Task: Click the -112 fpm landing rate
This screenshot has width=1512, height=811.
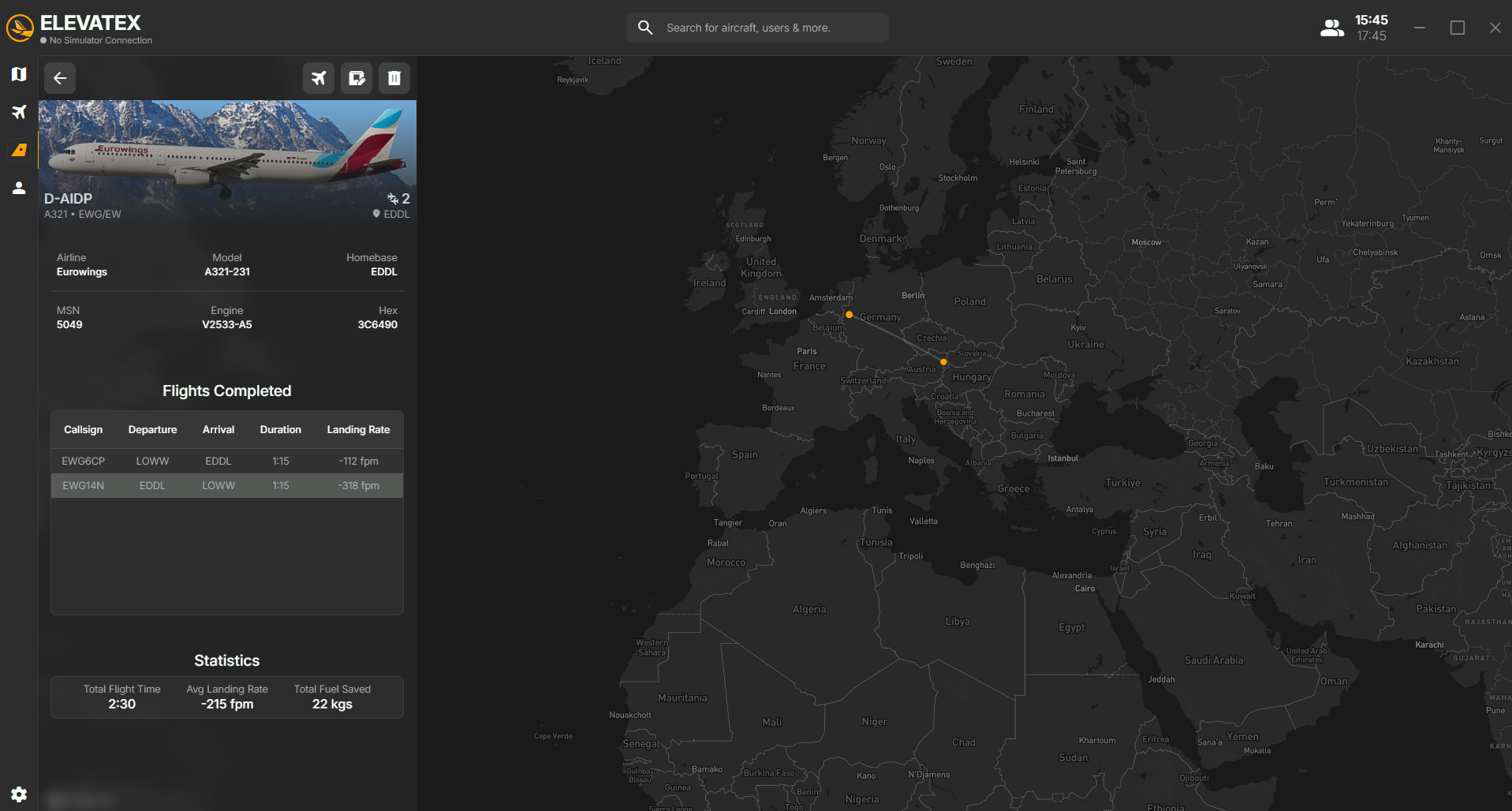Action: pyautogui.click(x=359, y=462)
